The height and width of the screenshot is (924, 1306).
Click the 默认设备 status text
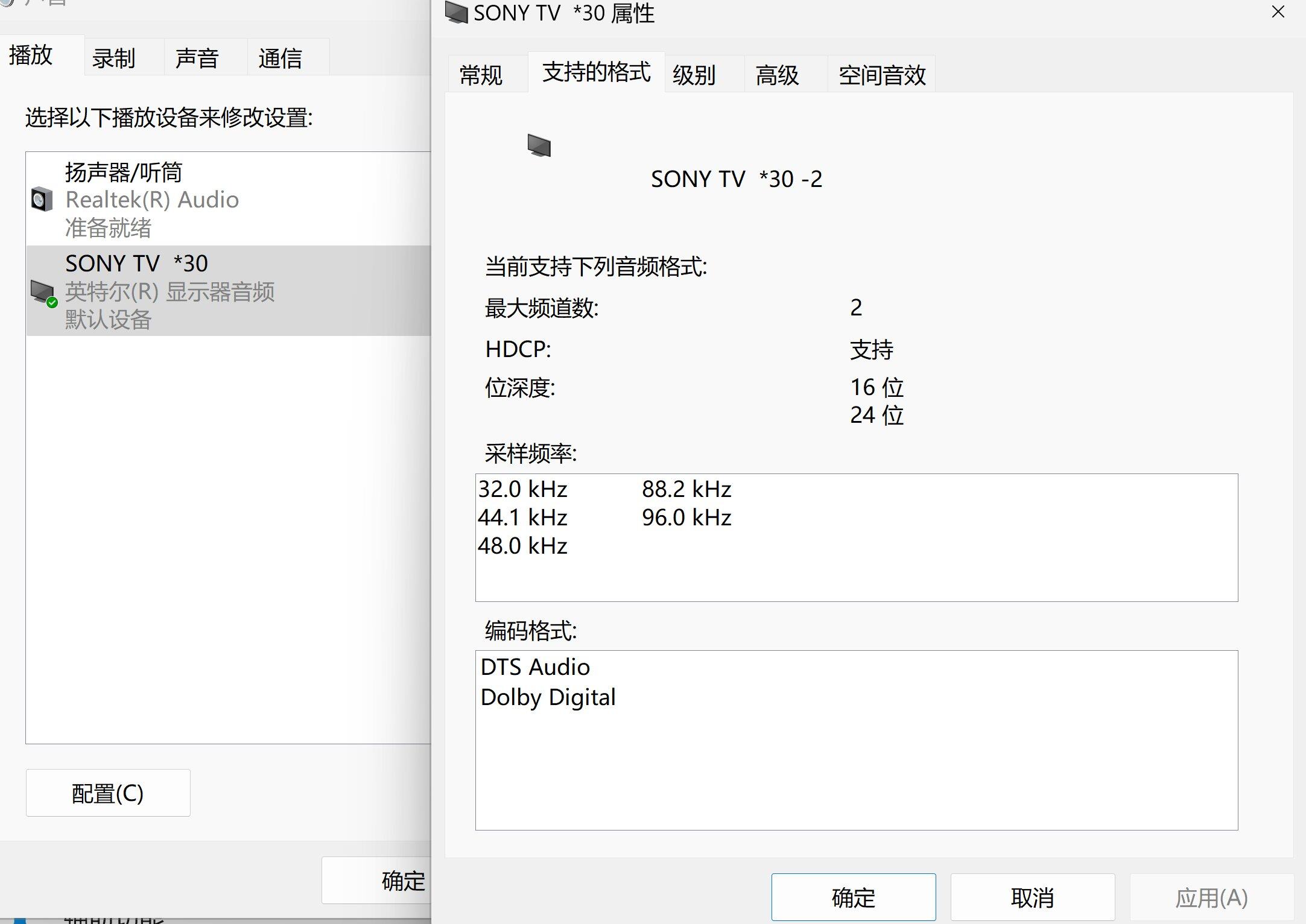click(x=109, y=320)
